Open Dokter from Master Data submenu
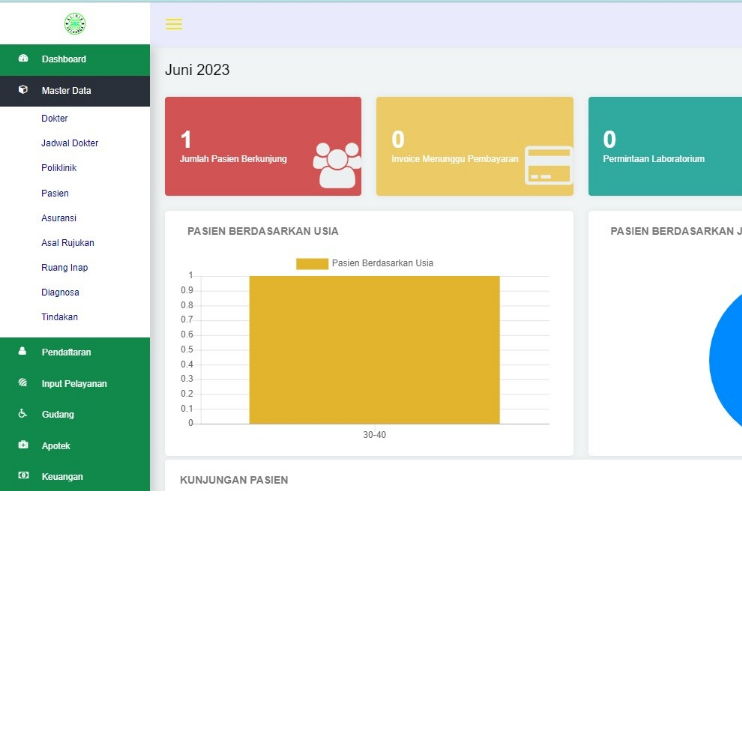 55,118
